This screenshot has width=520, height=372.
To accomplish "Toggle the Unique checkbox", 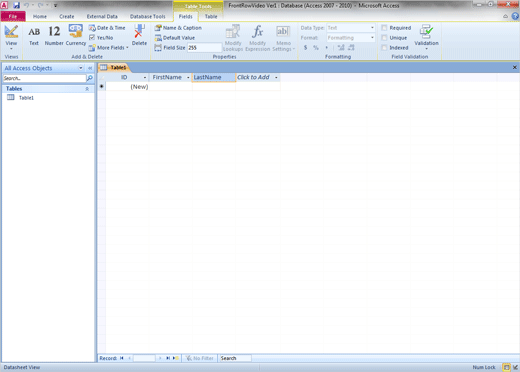I will point(384,38).
